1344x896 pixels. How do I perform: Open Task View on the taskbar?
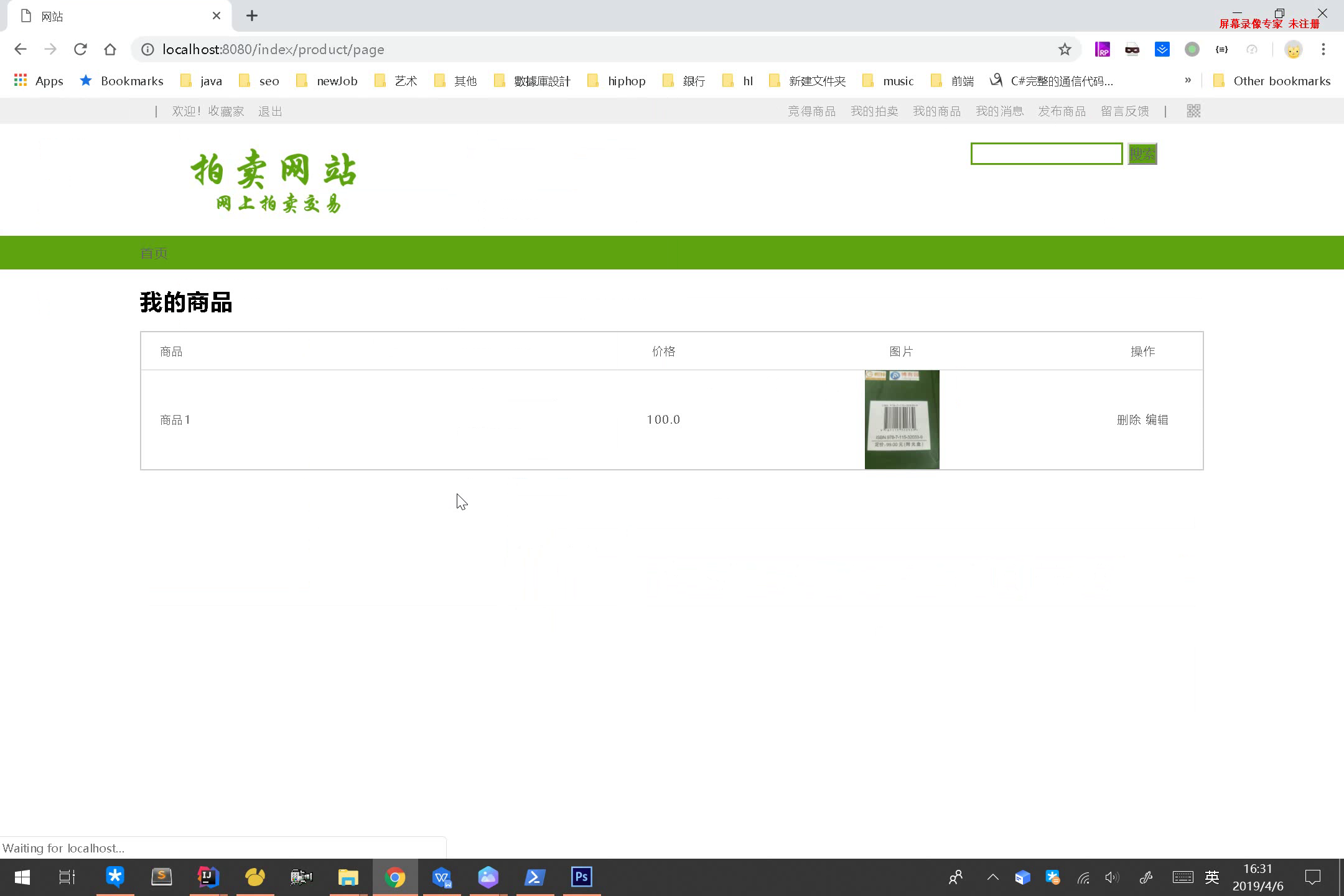[67, 877]
